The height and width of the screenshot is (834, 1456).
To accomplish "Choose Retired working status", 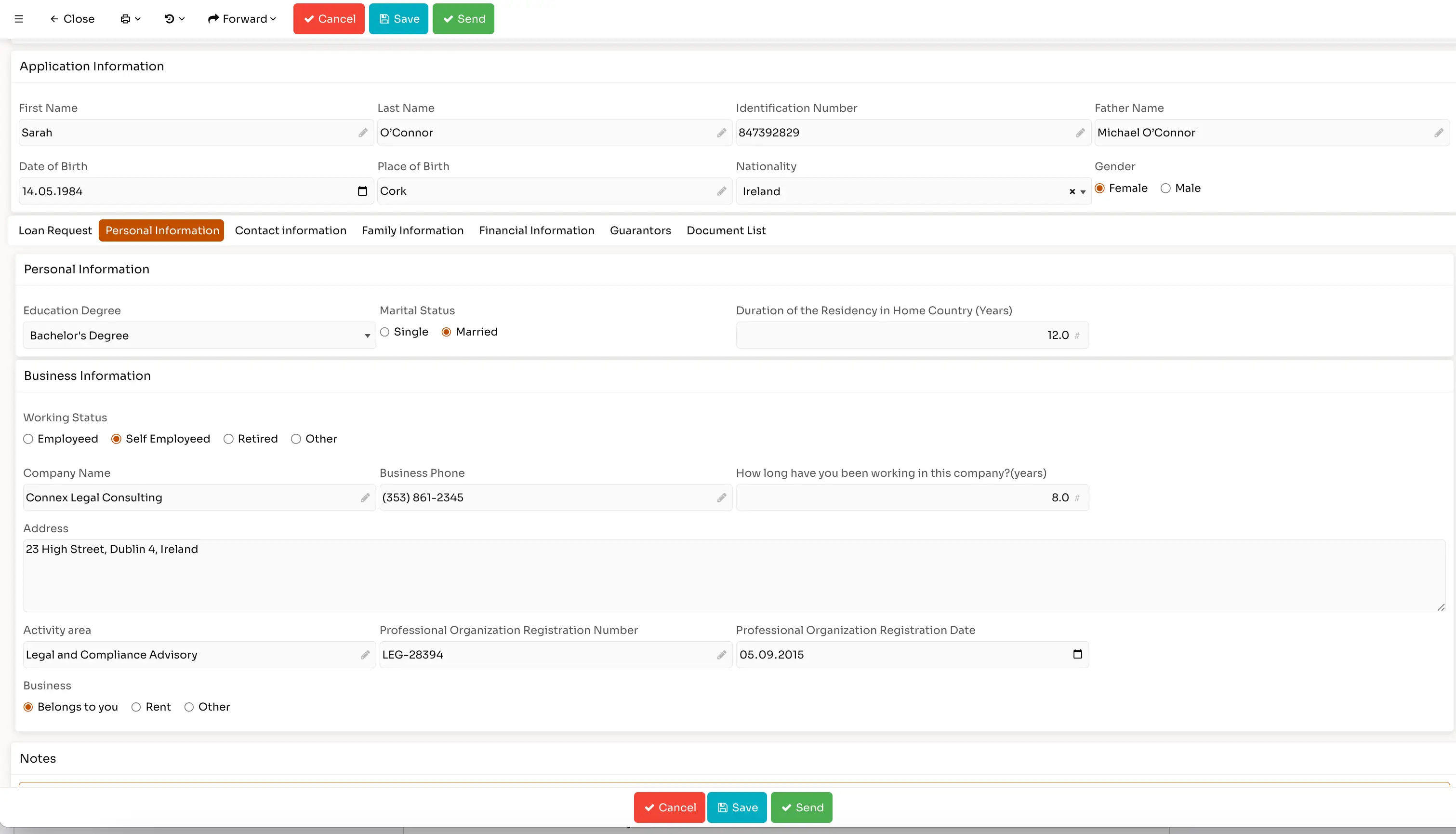I will (228, 439).
